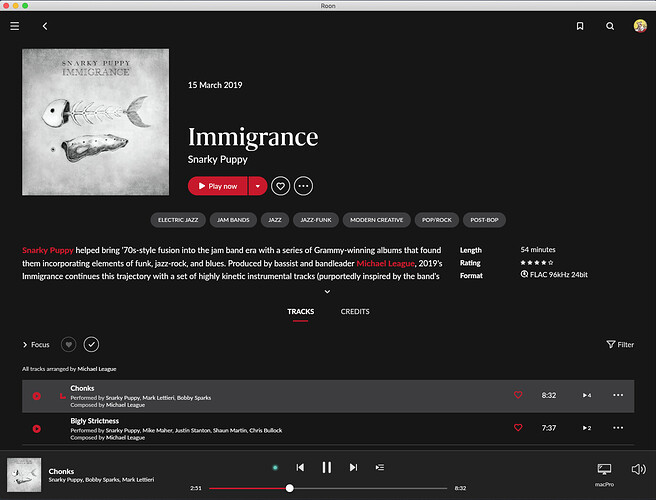
Task: Click the play icon for Chonks
Action: point(37,396)
